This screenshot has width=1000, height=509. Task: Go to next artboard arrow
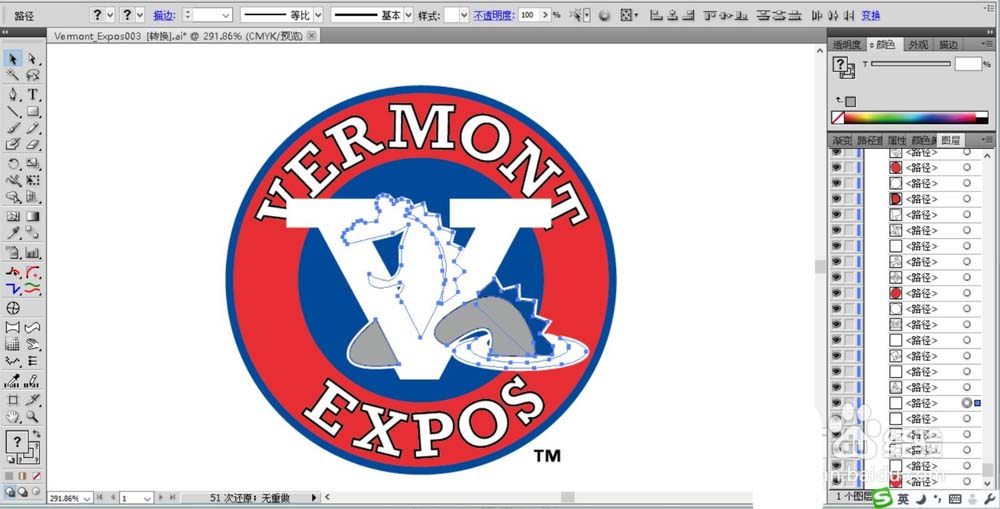[x=161, y=498]
